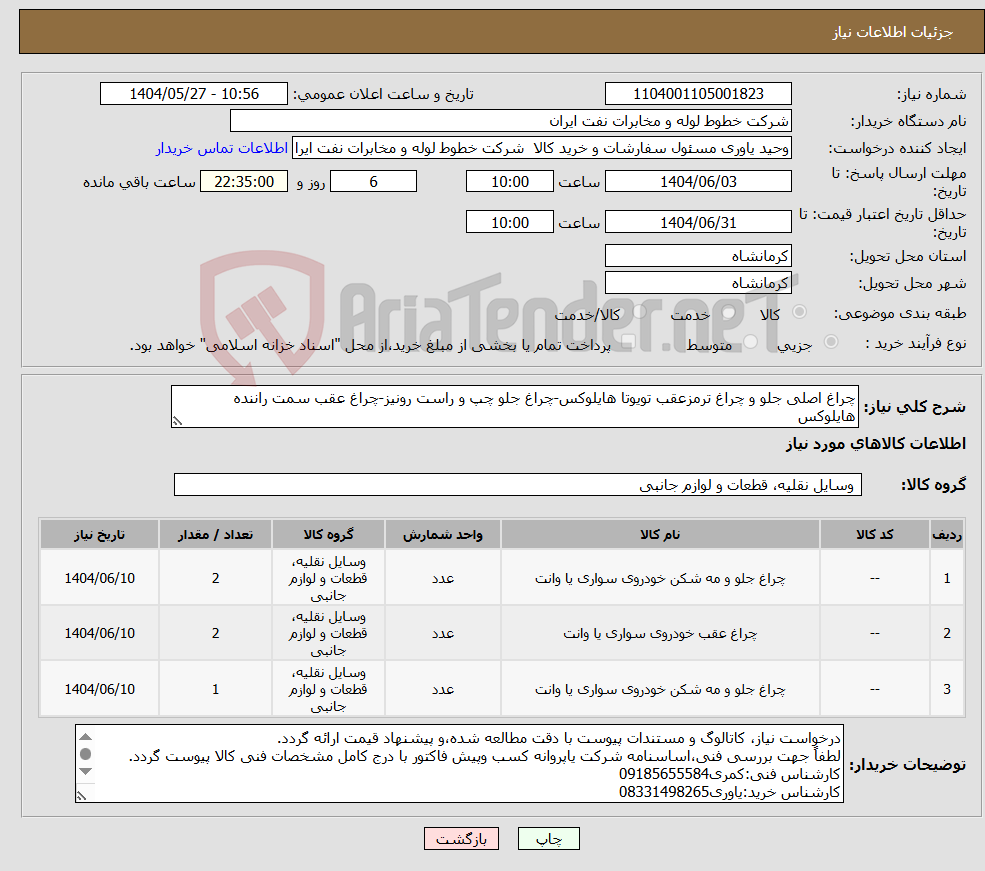Click the buyer notes text area
985x871 pixels.
459,764
